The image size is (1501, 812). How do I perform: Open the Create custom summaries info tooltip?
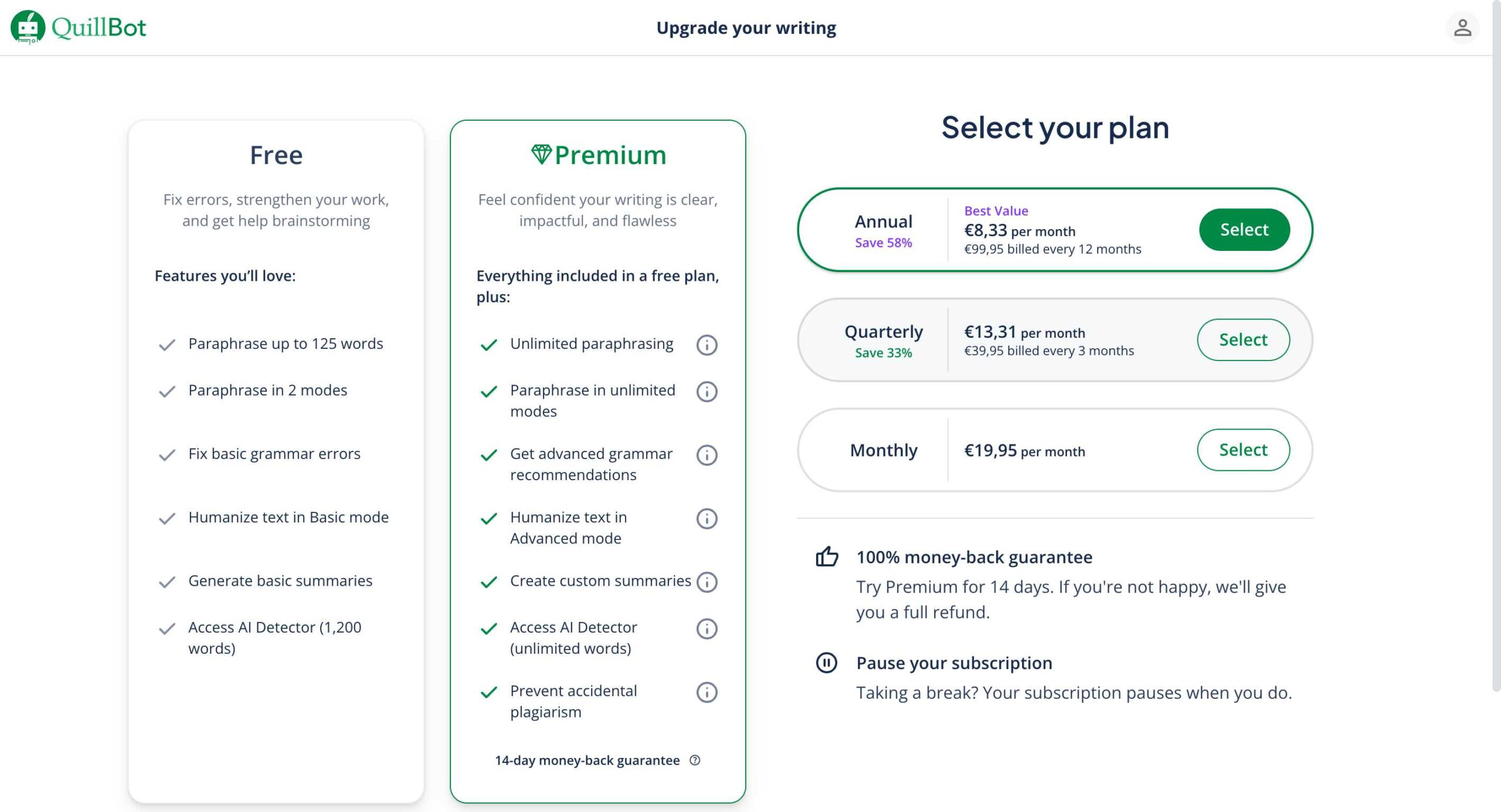click(x=707, y=583)
